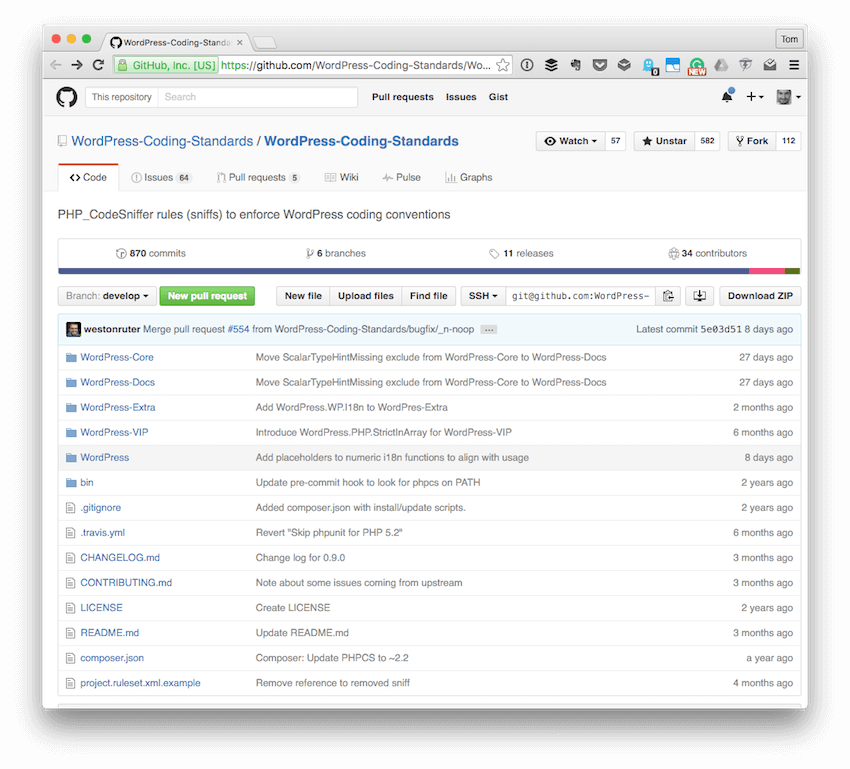This screenshot has height=769, width=850.
Task: Go back in browser history
Action: tap(55, 65)
